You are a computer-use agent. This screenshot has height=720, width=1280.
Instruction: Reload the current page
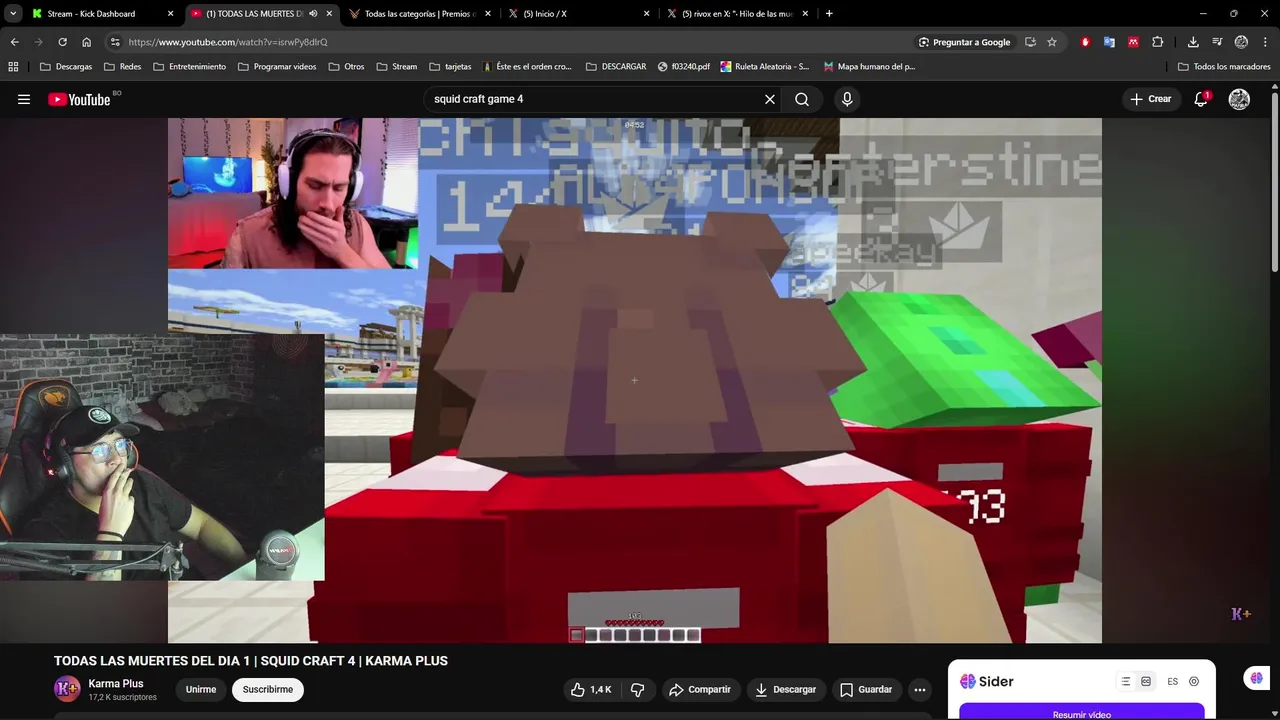[x=62, y=42]
